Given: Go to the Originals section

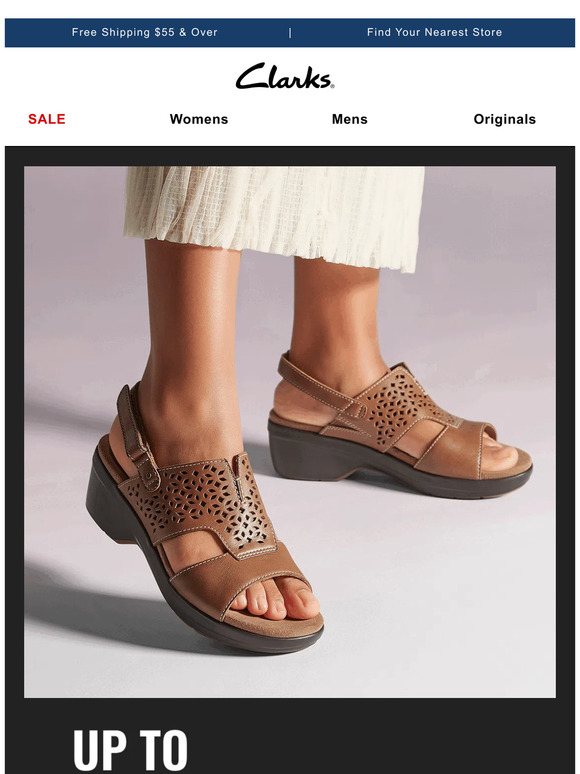Looking at the screenshot, I should point(504,119).
